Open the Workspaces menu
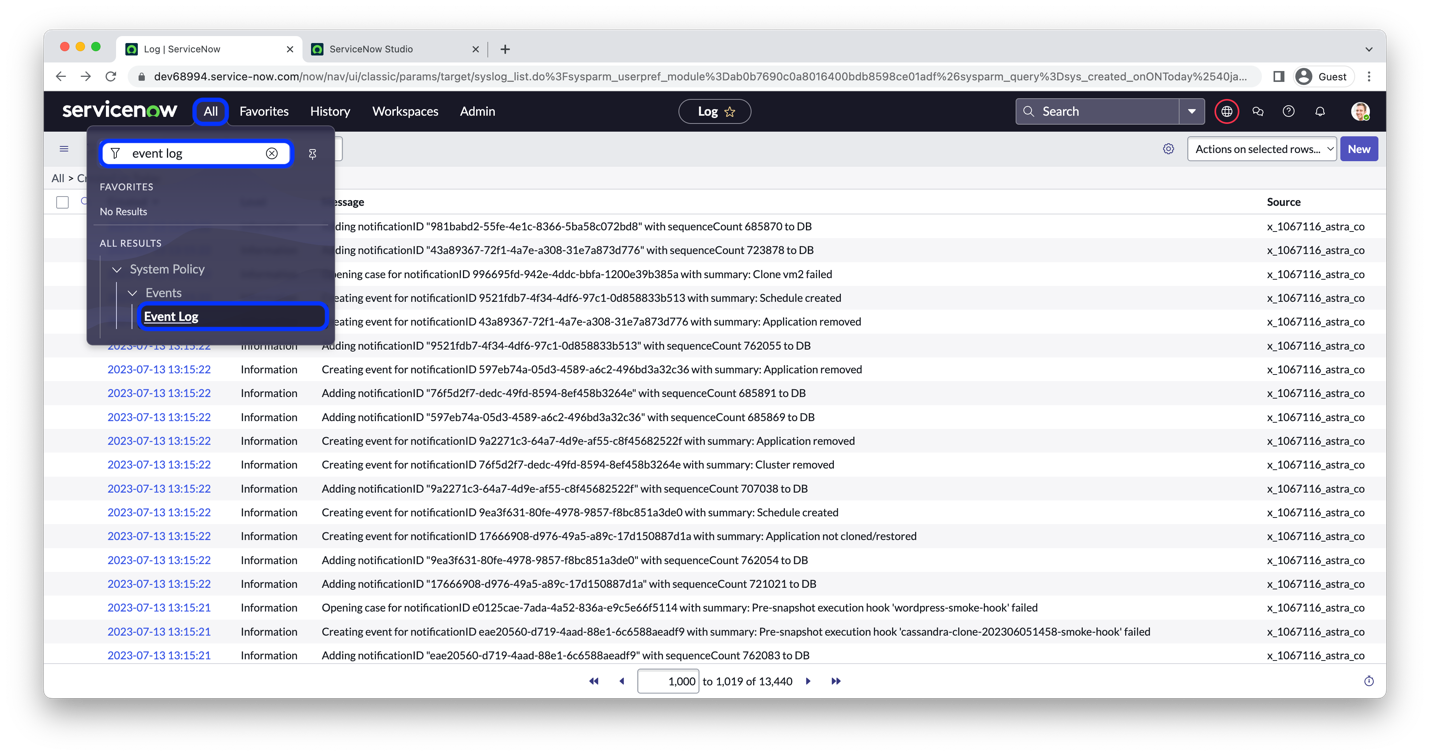The width and height of the screenshot is (1430, 756). pos(405,111)
